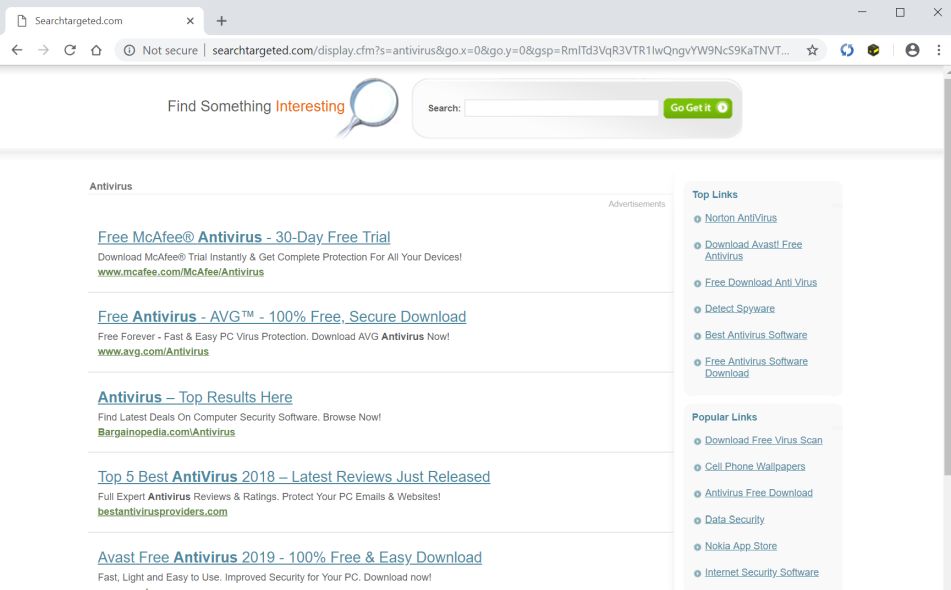Click the bullet icon beside Cell Phone Wallpapers
This screenshot has width=951, height=590.
point(697,468)
